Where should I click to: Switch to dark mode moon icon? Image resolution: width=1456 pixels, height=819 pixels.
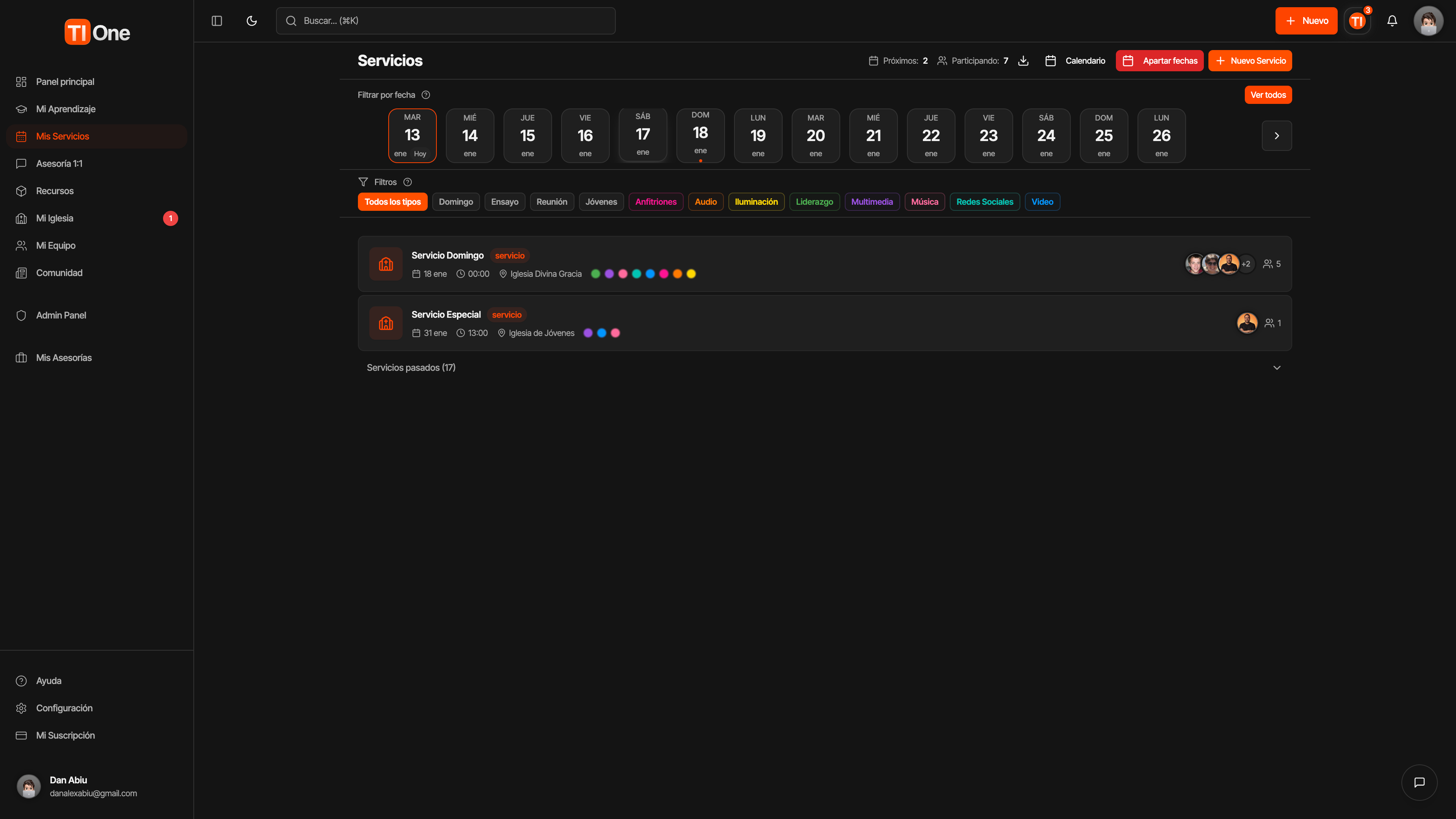[252, 21]
